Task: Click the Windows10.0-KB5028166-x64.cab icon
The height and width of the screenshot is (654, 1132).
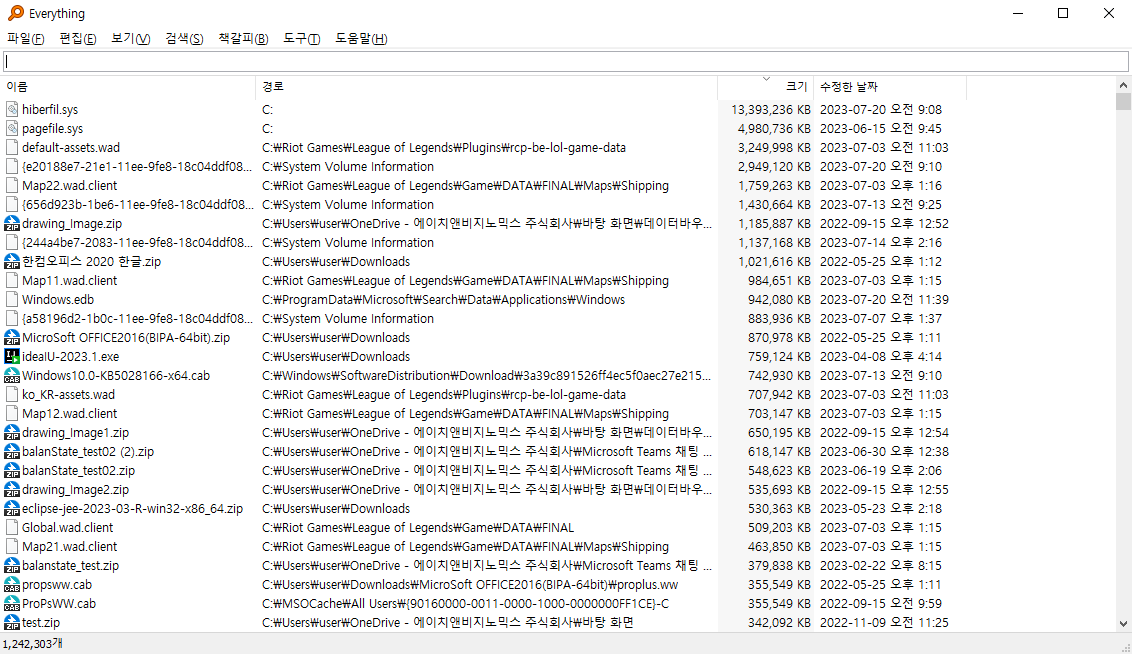Action: click(x=12, y=375)
